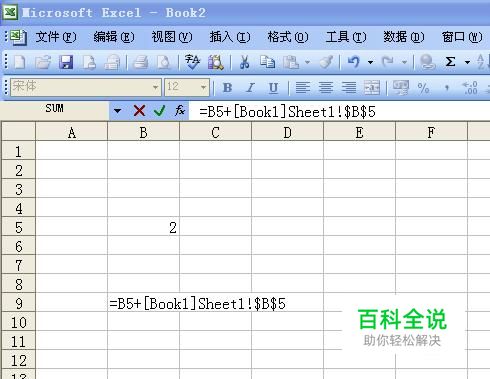The image size is (490, 379).
Task: Click the Print icon in toolbar
Action: [x=141, y=62]
